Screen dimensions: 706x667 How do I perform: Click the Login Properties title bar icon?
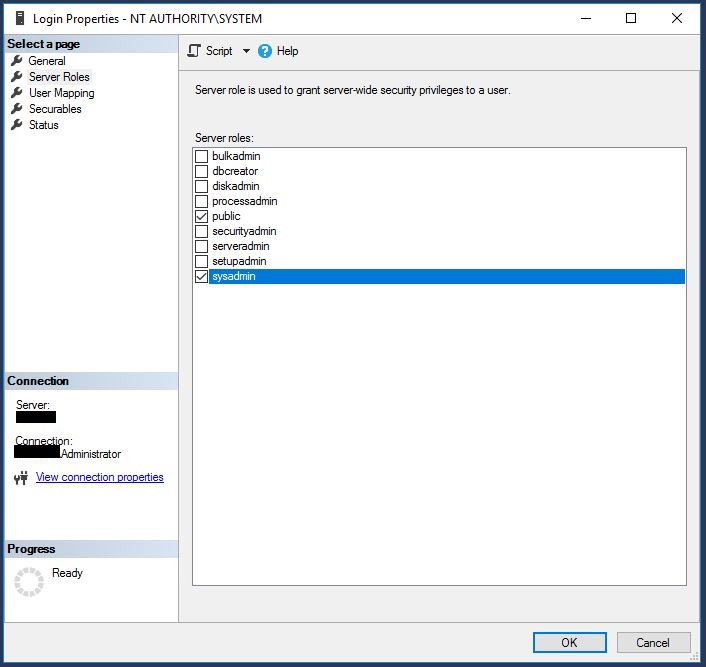tap(17, 18)
